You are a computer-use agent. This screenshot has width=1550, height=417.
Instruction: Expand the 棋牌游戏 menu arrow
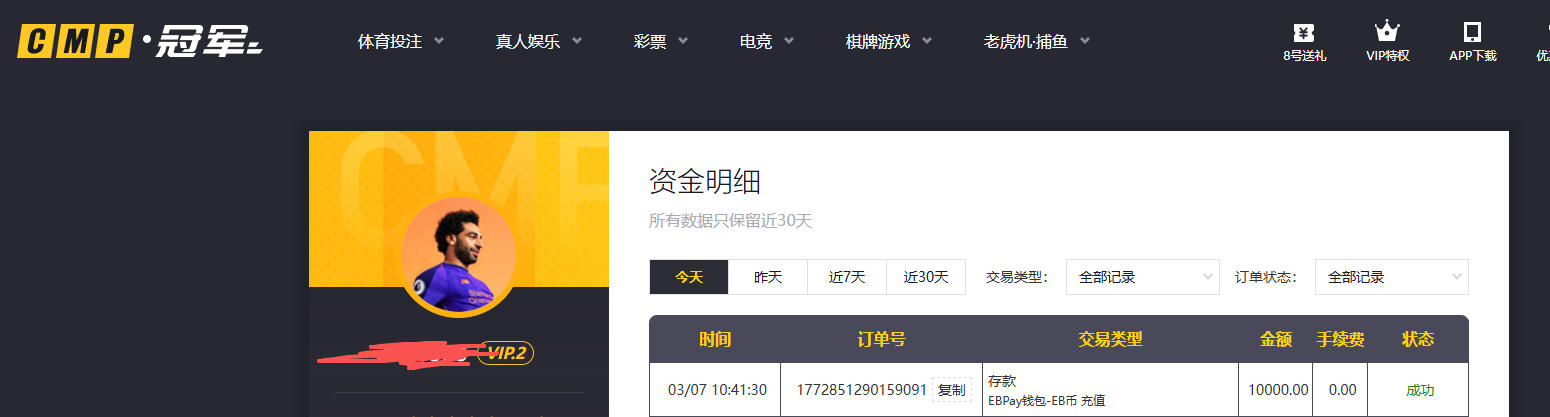(x=927, y=42)
